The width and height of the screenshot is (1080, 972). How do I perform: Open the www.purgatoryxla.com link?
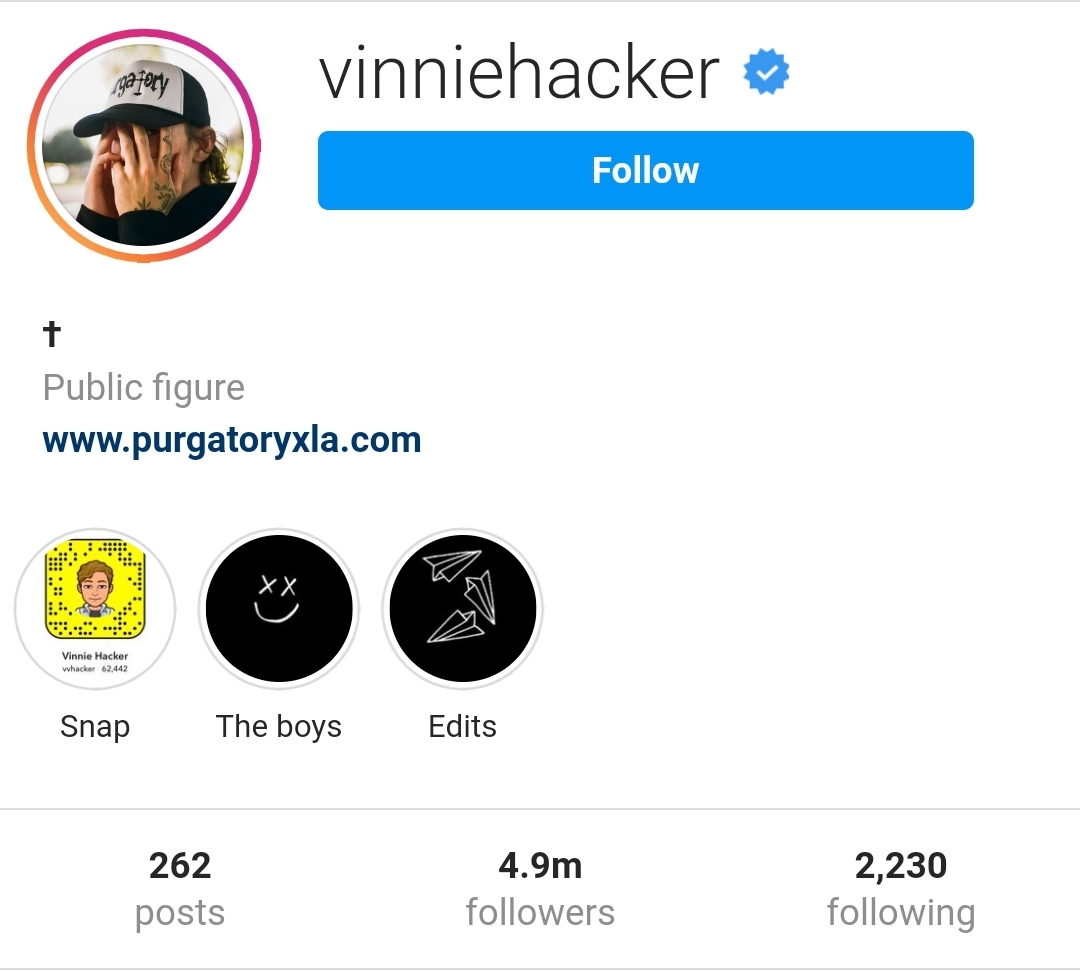231,441
